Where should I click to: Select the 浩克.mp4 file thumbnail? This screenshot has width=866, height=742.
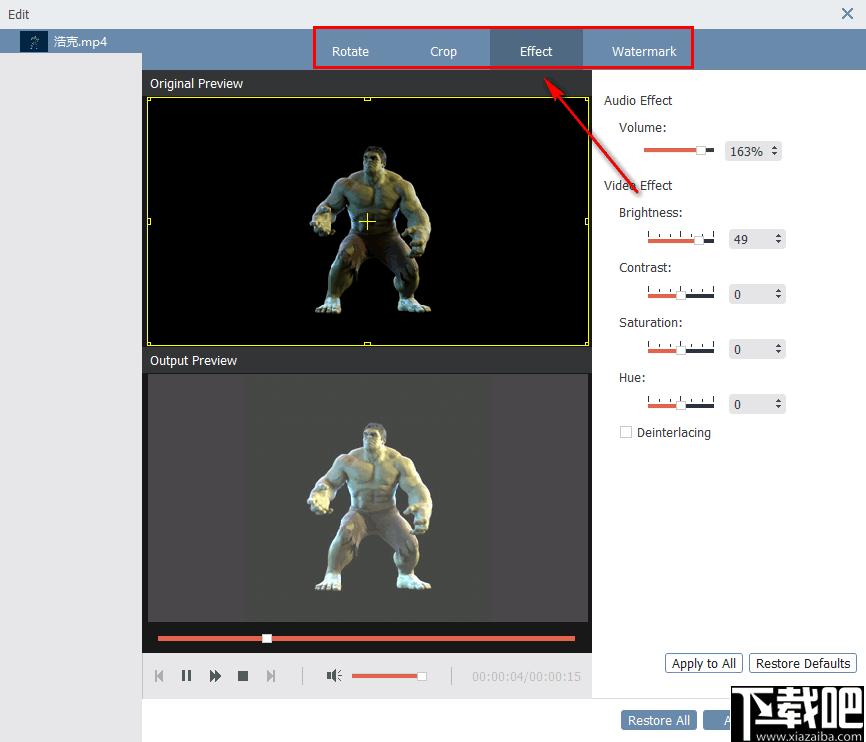point(34,41)
